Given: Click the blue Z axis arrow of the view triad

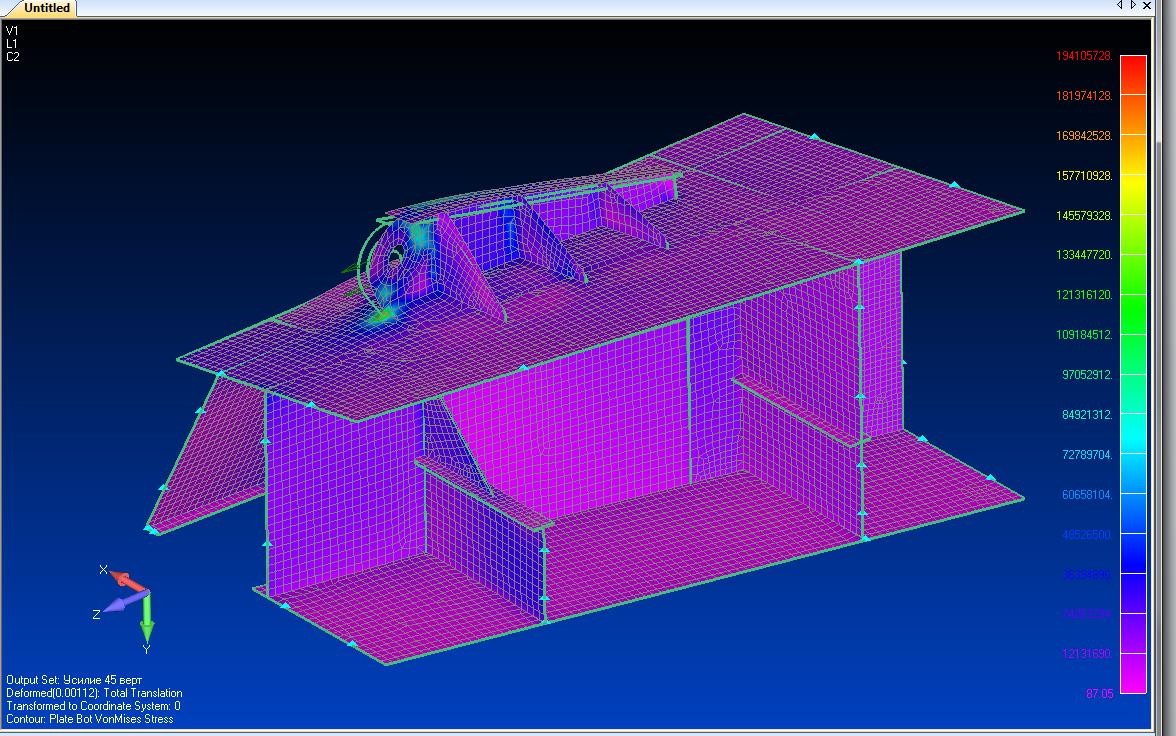Looking at the screenshot, I should pyautogui.click(x=124, y=602).
